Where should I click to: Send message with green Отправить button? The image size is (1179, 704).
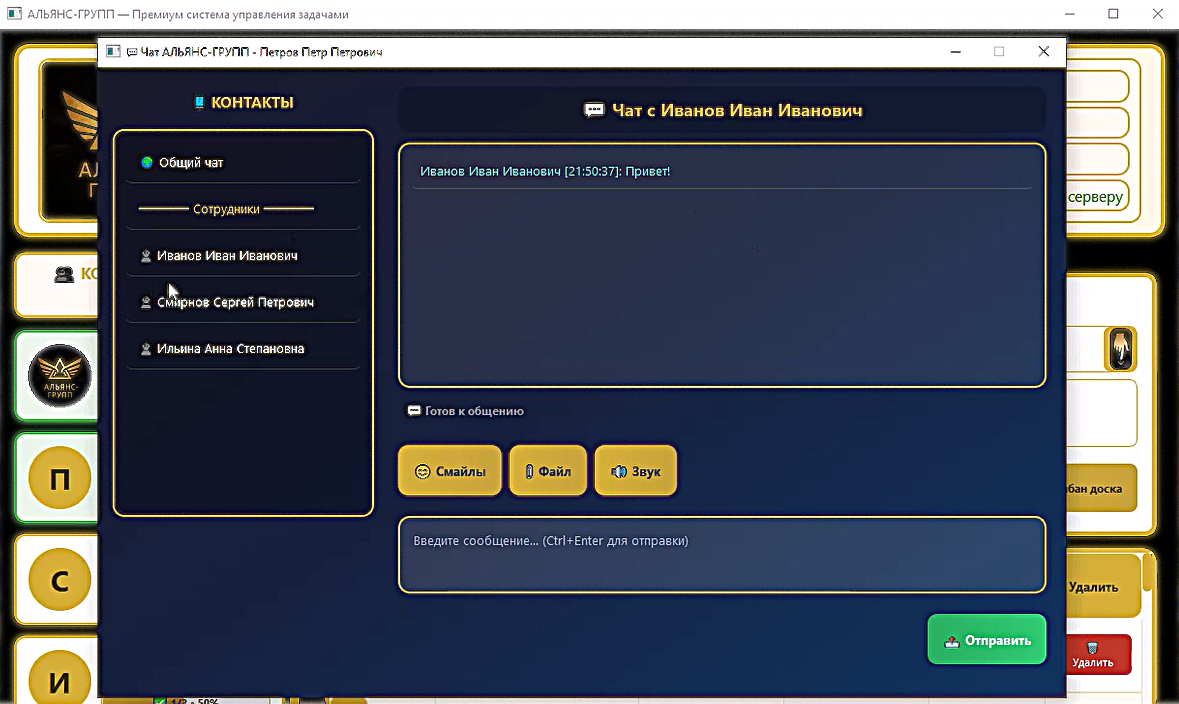[x=987, y=639]
